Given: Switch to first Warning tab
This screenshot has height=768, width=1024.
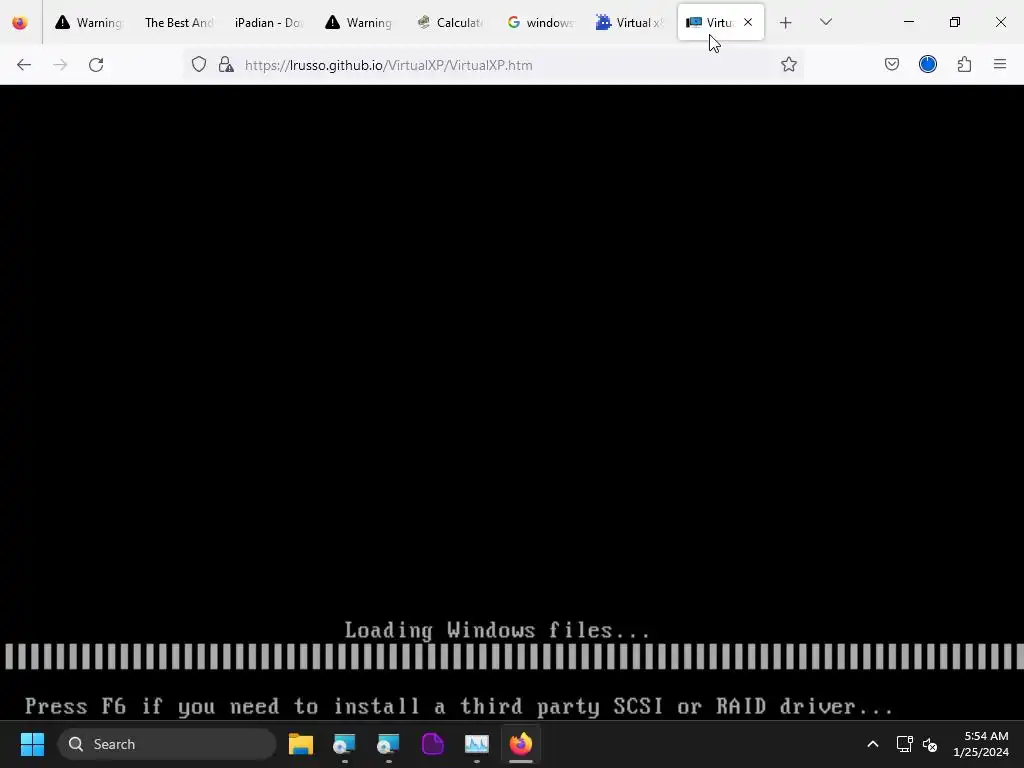Looking at the screenshot, I should point(89,23).
